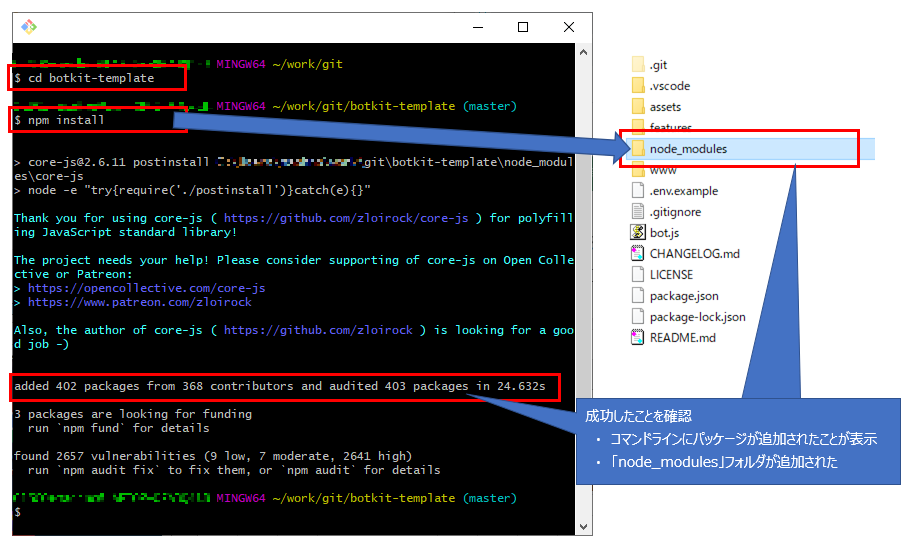
Task: Select the LICENSE file name
Action: pos(671,275)
